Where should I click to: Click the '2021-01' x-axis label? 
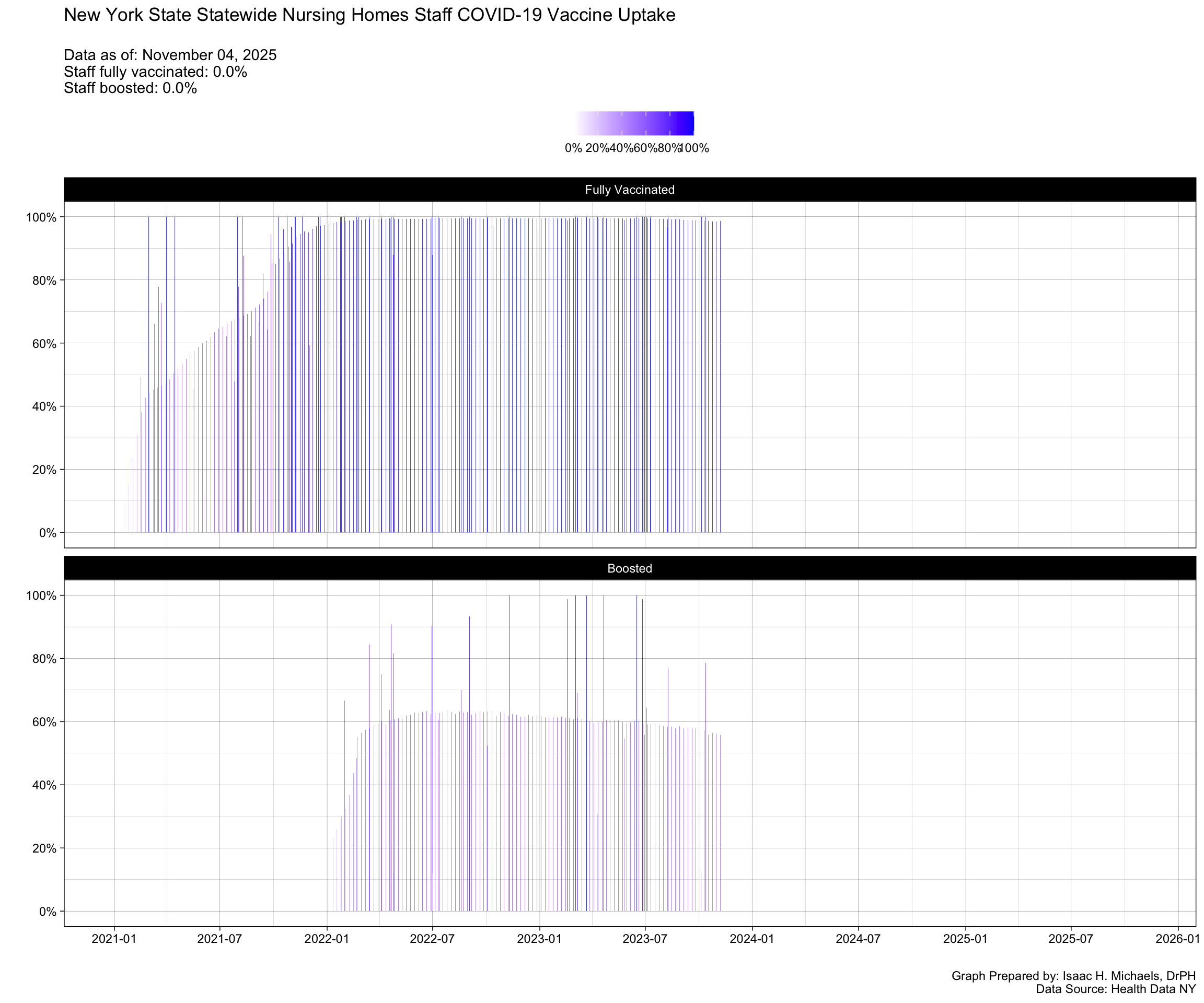(114, 939)
